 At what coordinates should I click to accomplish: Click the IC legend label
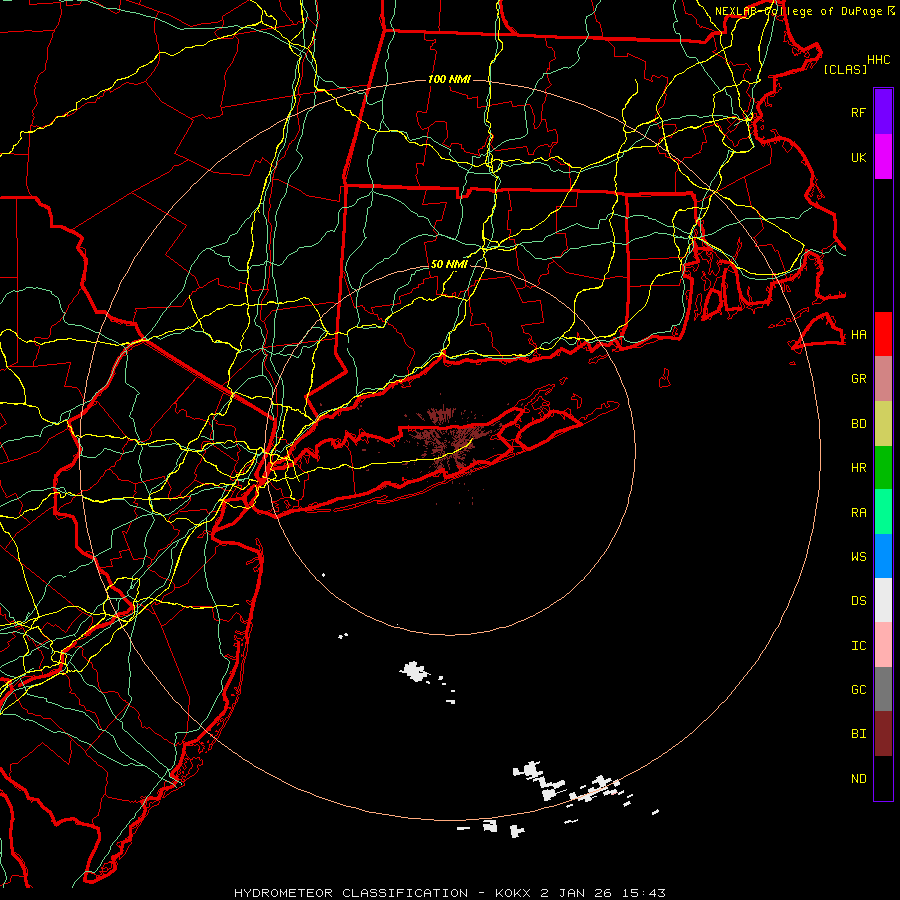point(858,646)
